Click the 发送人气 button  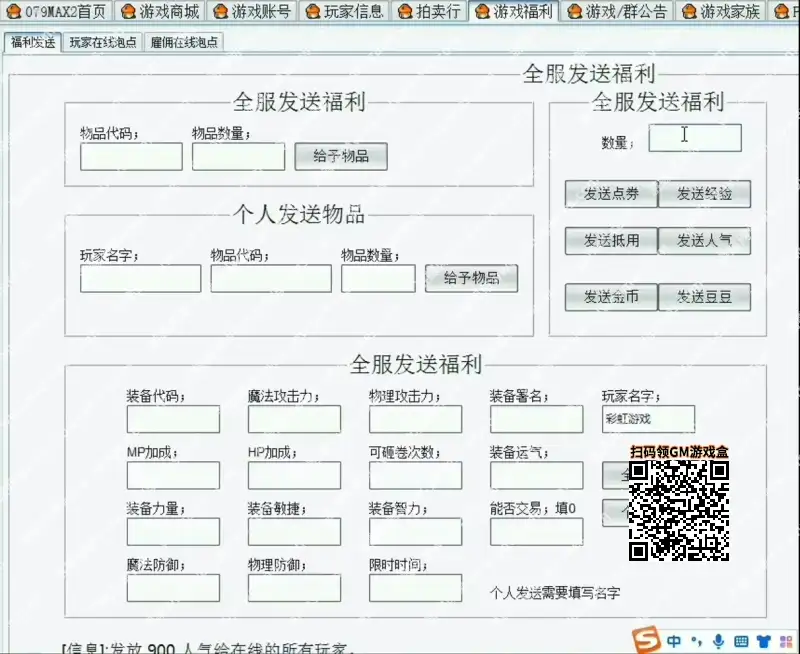pyautogui.click(x=705, y=240)
